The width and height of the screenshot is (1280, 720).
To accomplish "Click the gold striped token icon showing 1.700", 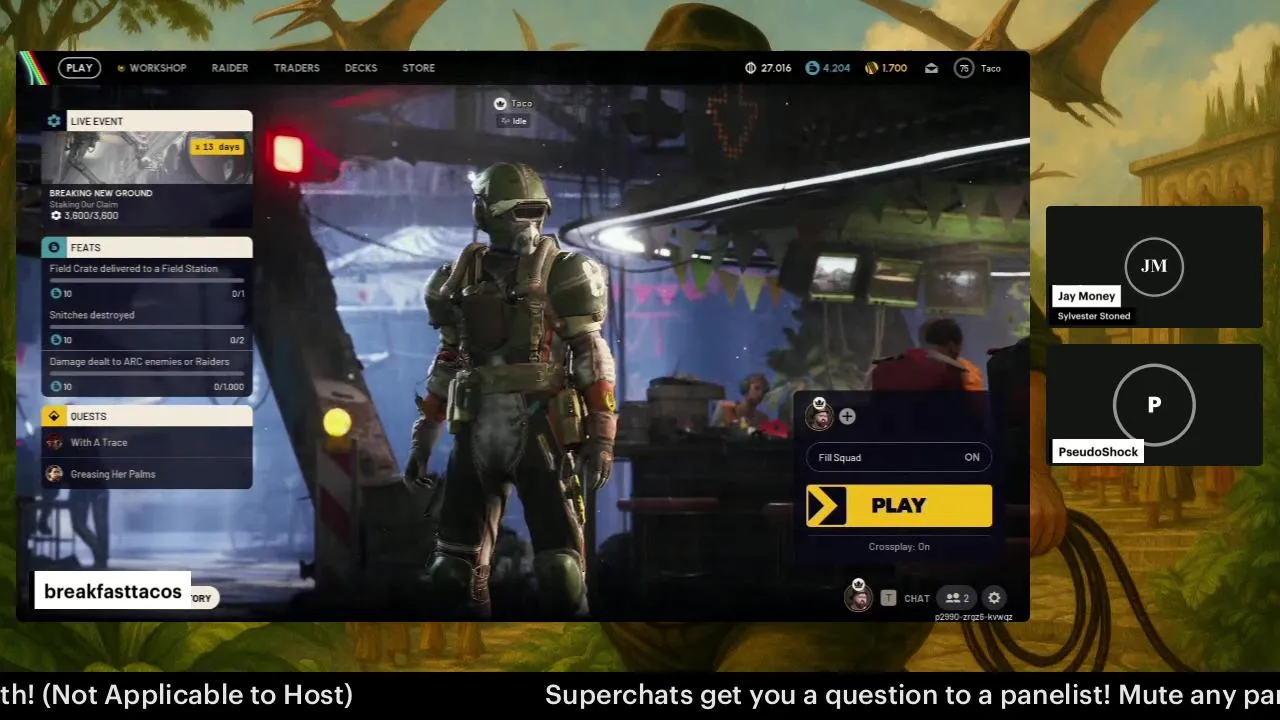I will [x=871, y=68].
